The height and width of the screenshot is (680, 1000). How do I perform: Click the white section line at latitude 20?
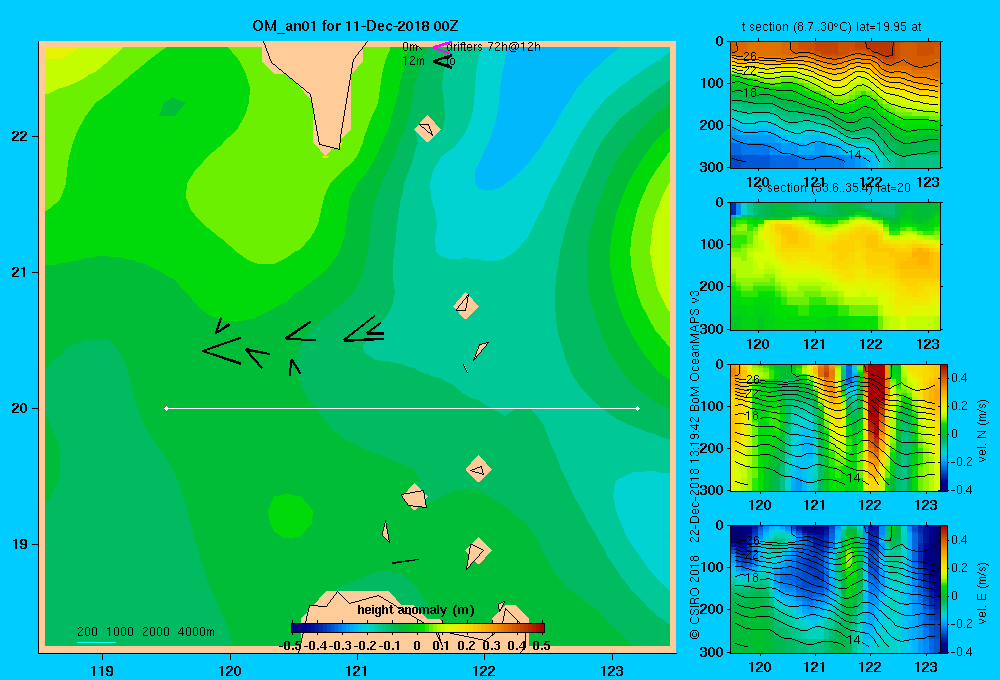402,408
